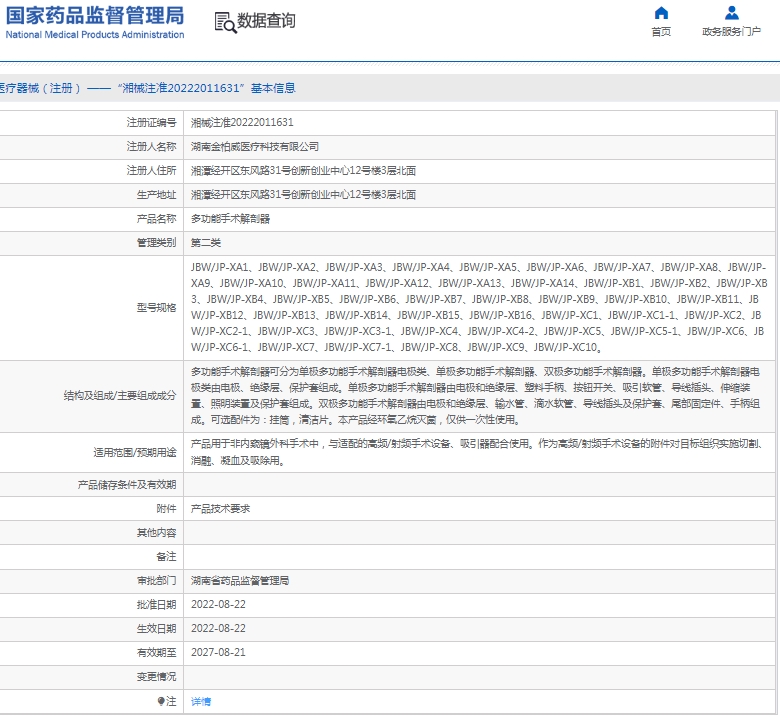
Task: Click the 国家药品监督管理局 logo
Action: coord(95,22)
